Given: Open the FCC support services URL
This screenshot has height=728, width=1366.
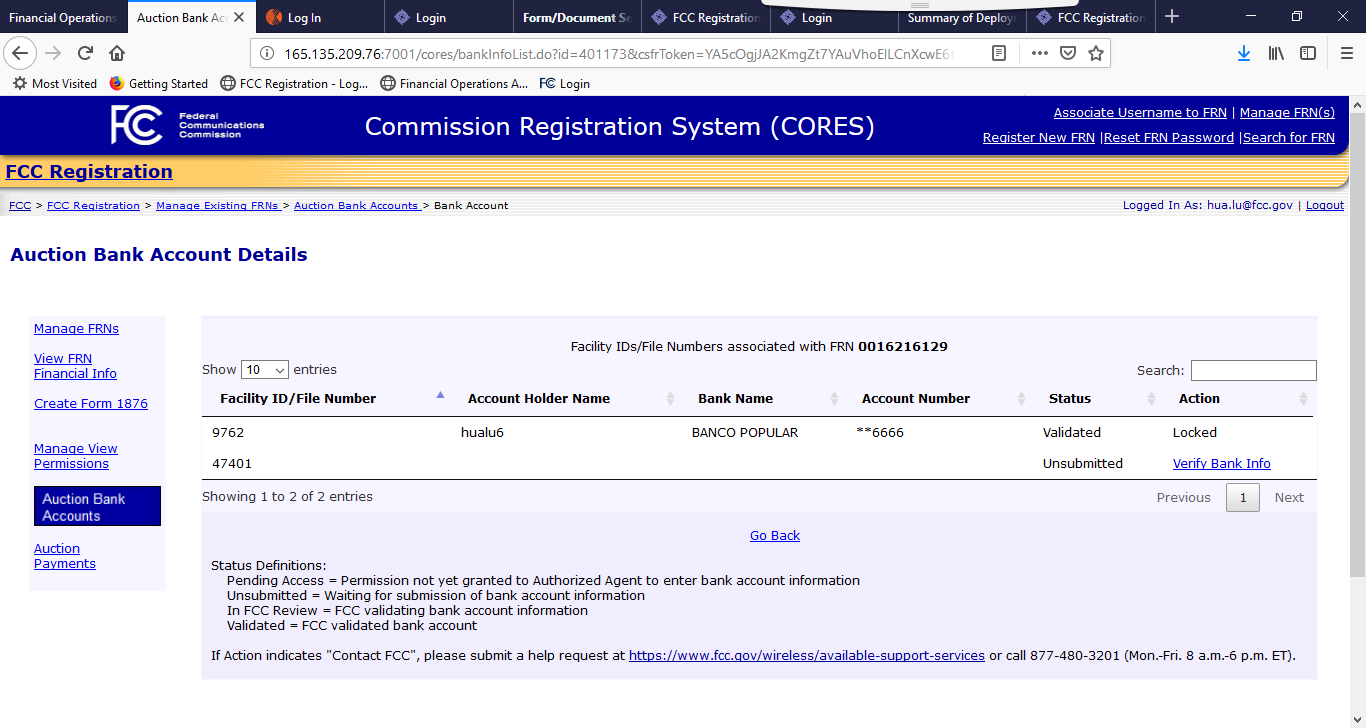Looking at the screenshot, I should [x=807, y=656].
